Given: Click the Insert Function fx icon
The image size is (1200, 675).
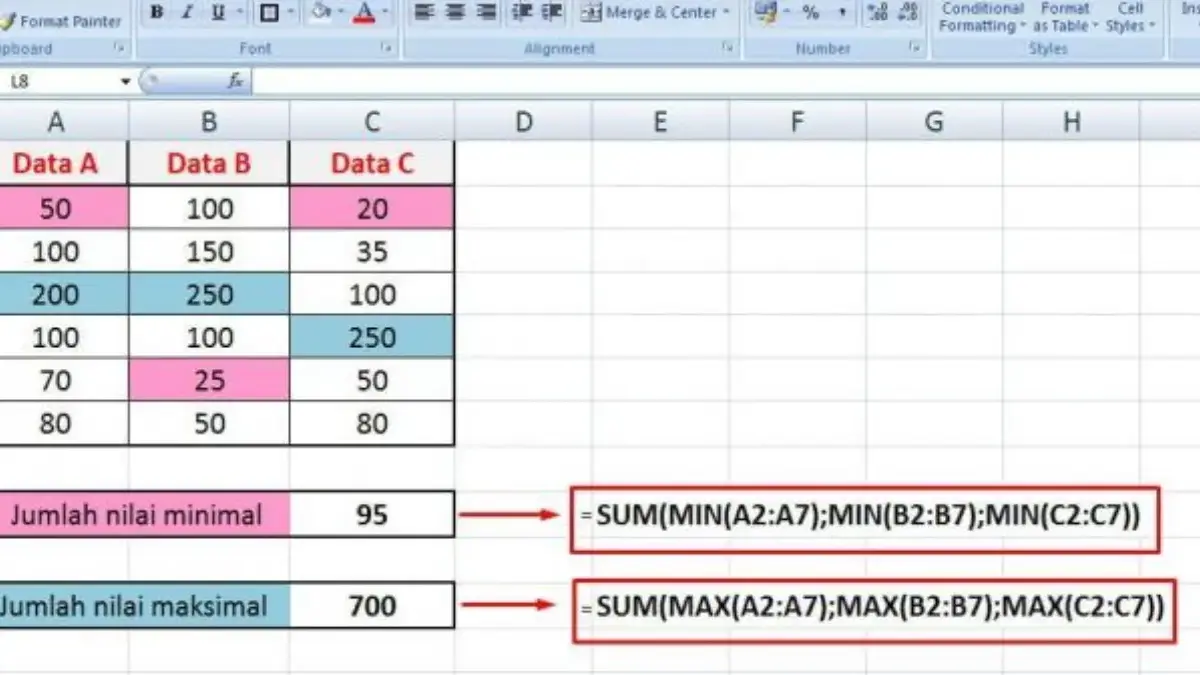Looking at the screenshot, I should [x=236, y=82].
